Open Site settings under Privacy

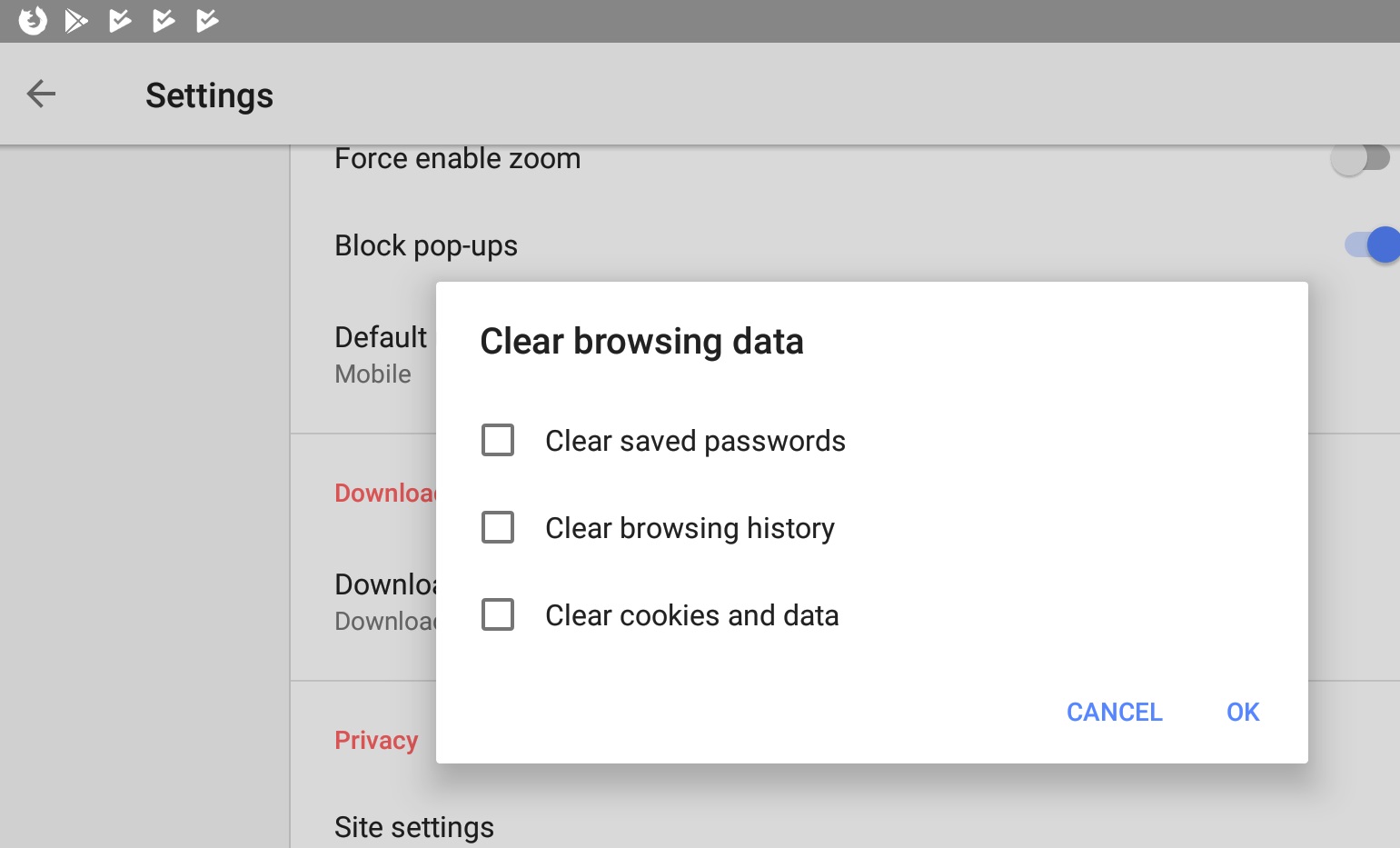pyautogui.click(x=414, y=827)
